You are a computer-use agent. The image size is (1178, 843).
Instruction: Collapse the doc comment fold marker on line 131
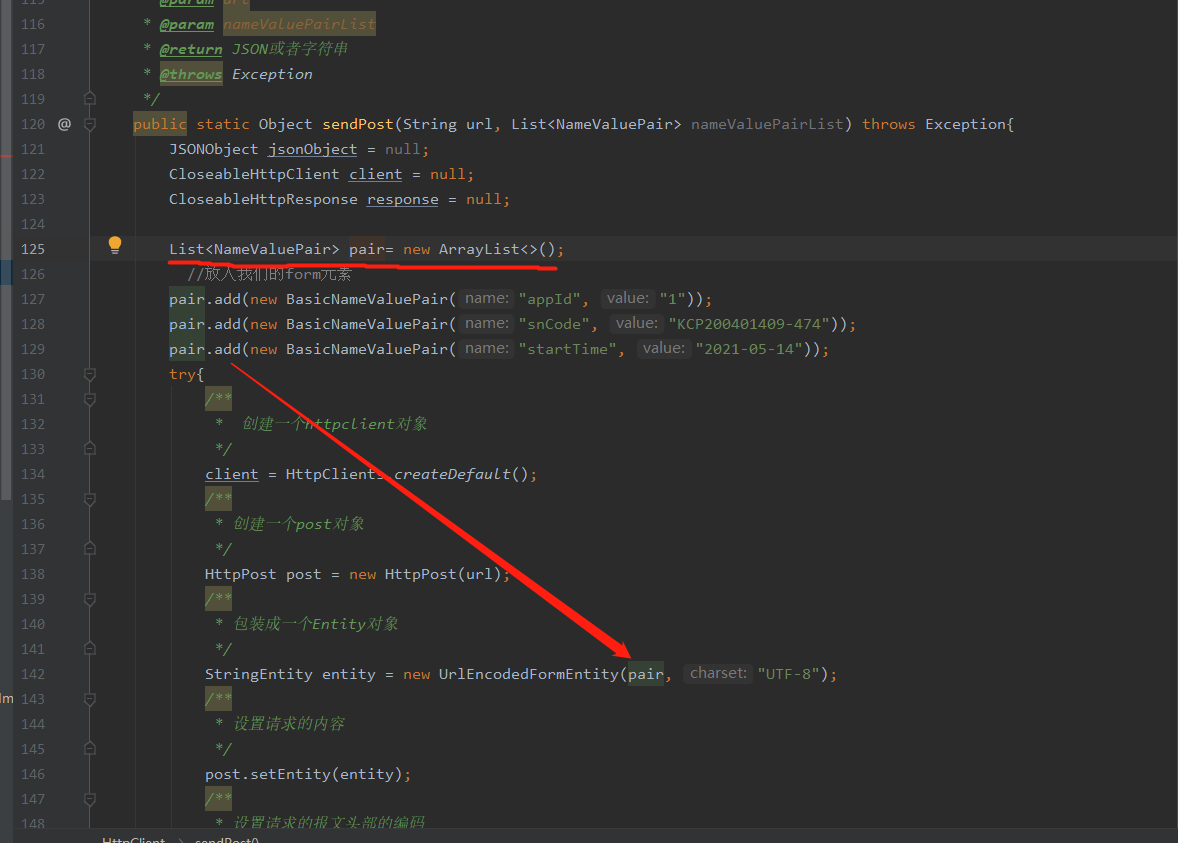(x=89, y=399)
